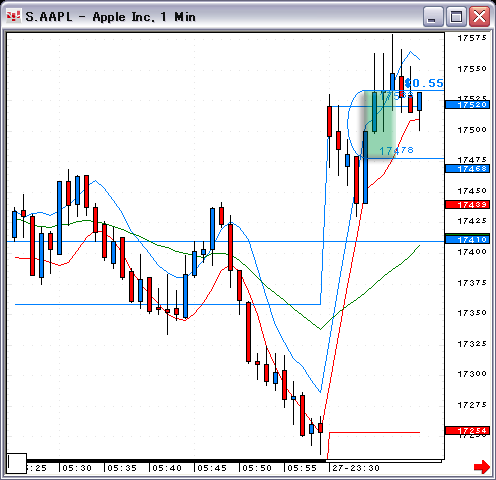Screen dimensions: 496x480
Task: Click the S.AAPL - Apple Inc. 1 Min title
Action: pyautogui.click(x=110, y=17)
